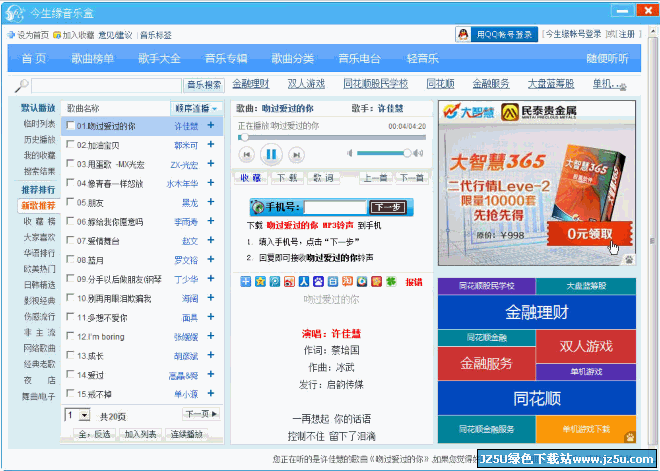Select 华语排行 in the sidebar
Viewport: 660px width, 471px height.
[x=39, y=253]
